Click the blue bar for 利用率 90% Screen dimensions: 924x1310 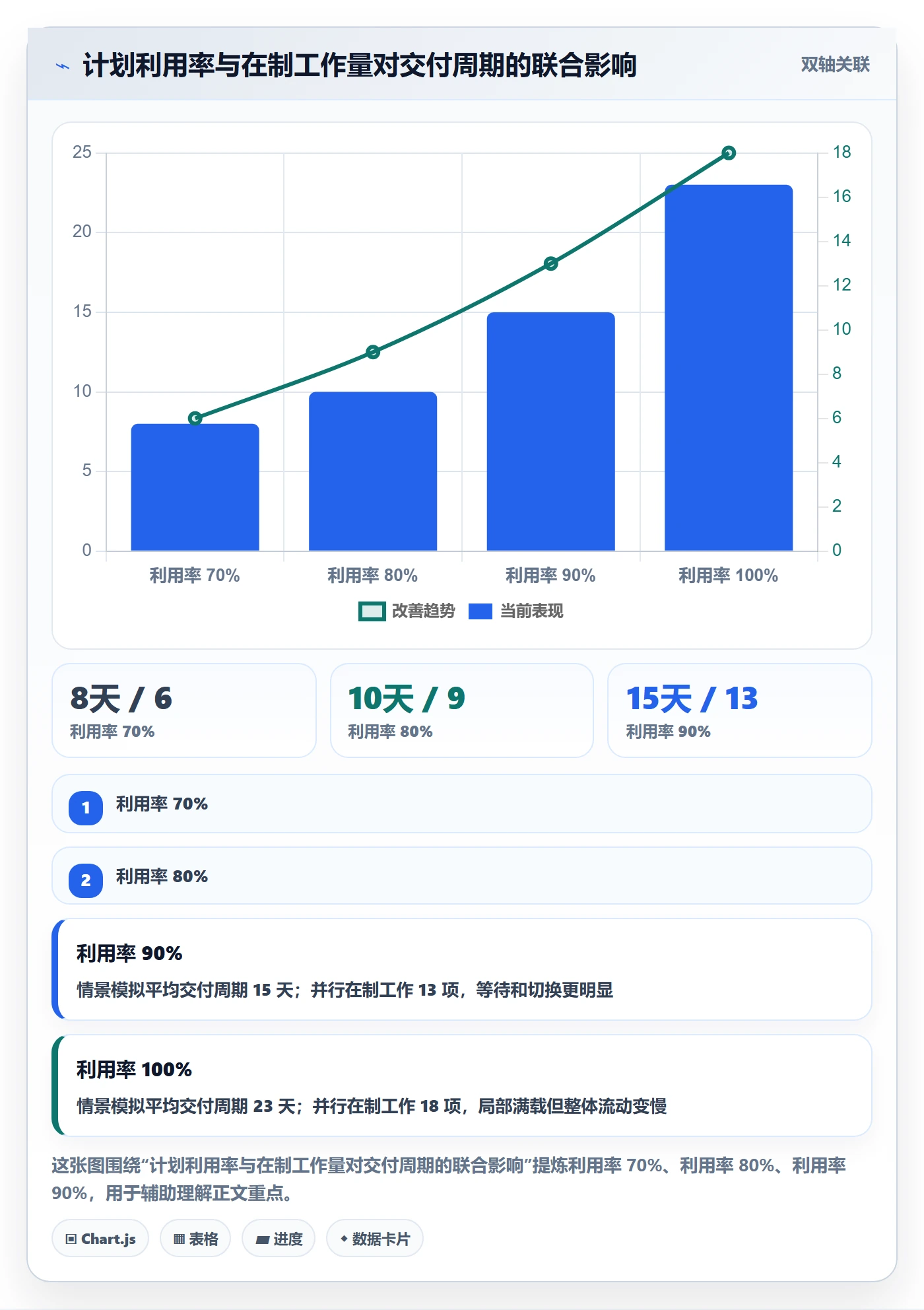(551, 432)
